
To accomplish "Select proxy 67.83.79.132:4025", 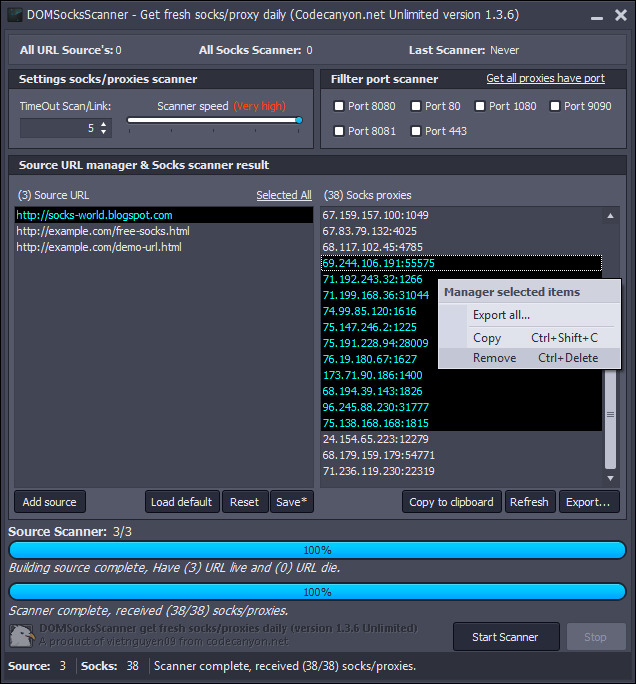I will [x=462, y=231].
